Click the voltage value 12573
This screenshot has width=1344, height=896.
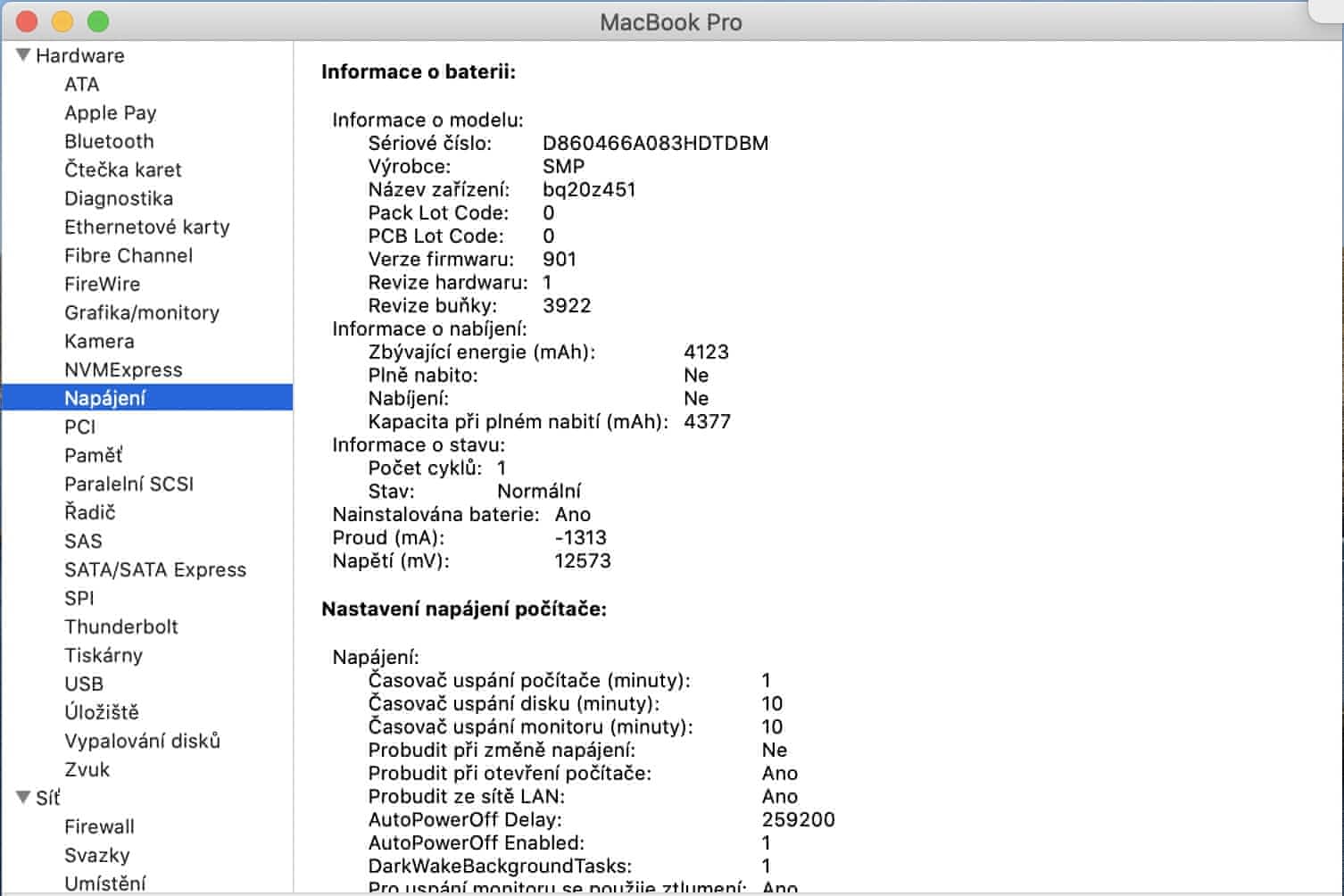pos(583,560)
